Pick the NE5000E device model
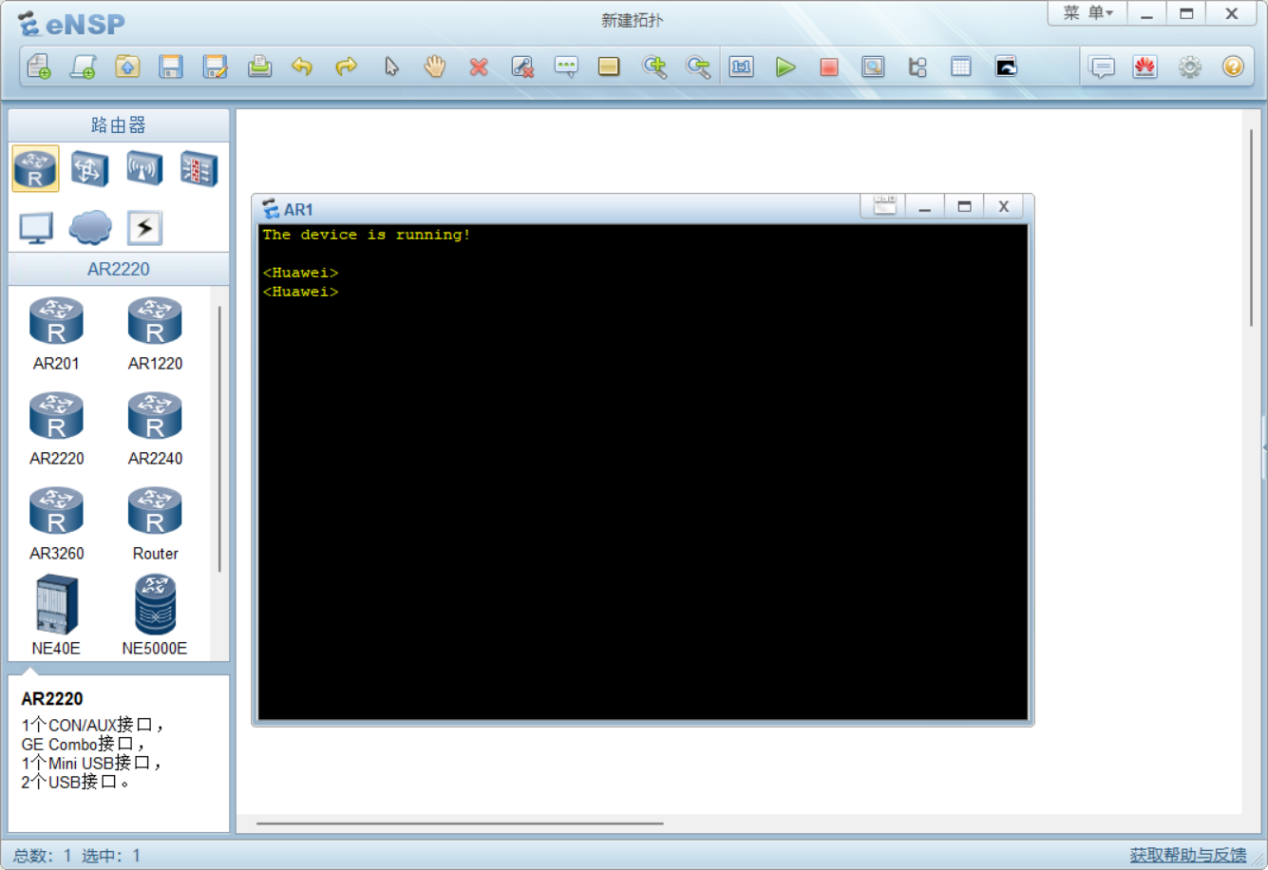Image resolution: width=1268 pixels, height=870 pixels. 155,615
